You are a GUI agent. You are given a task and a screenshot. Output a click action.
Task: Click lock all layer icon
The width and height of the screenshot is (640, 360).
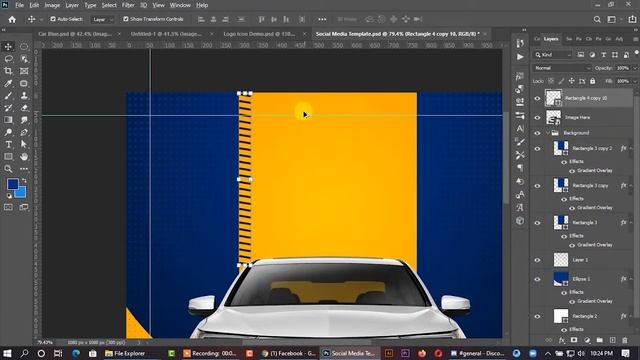[593, 81]
